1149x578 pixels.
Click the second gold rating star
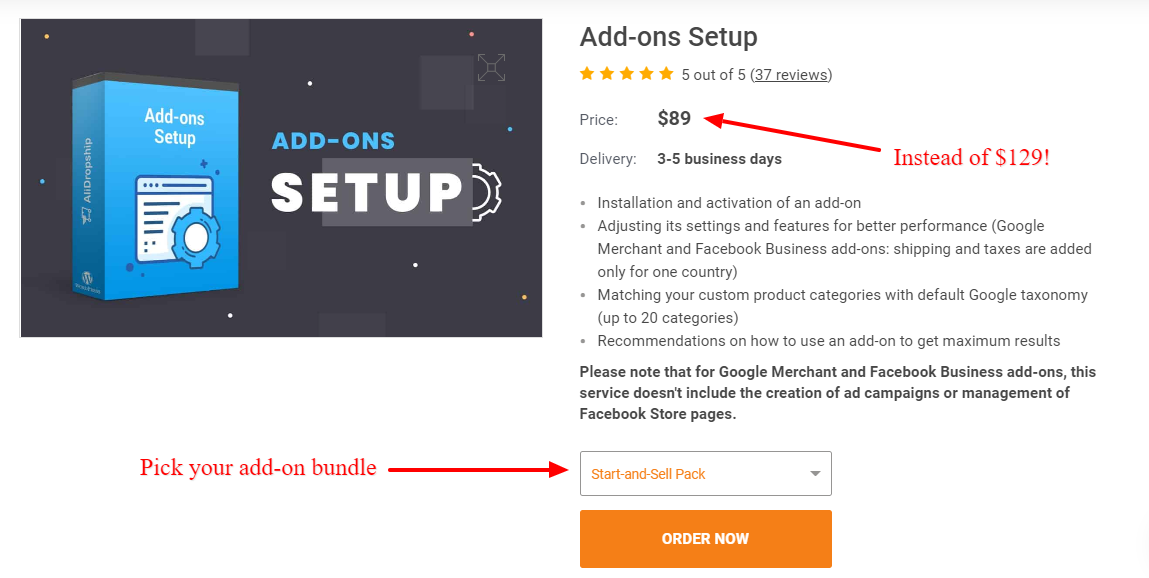607,73
